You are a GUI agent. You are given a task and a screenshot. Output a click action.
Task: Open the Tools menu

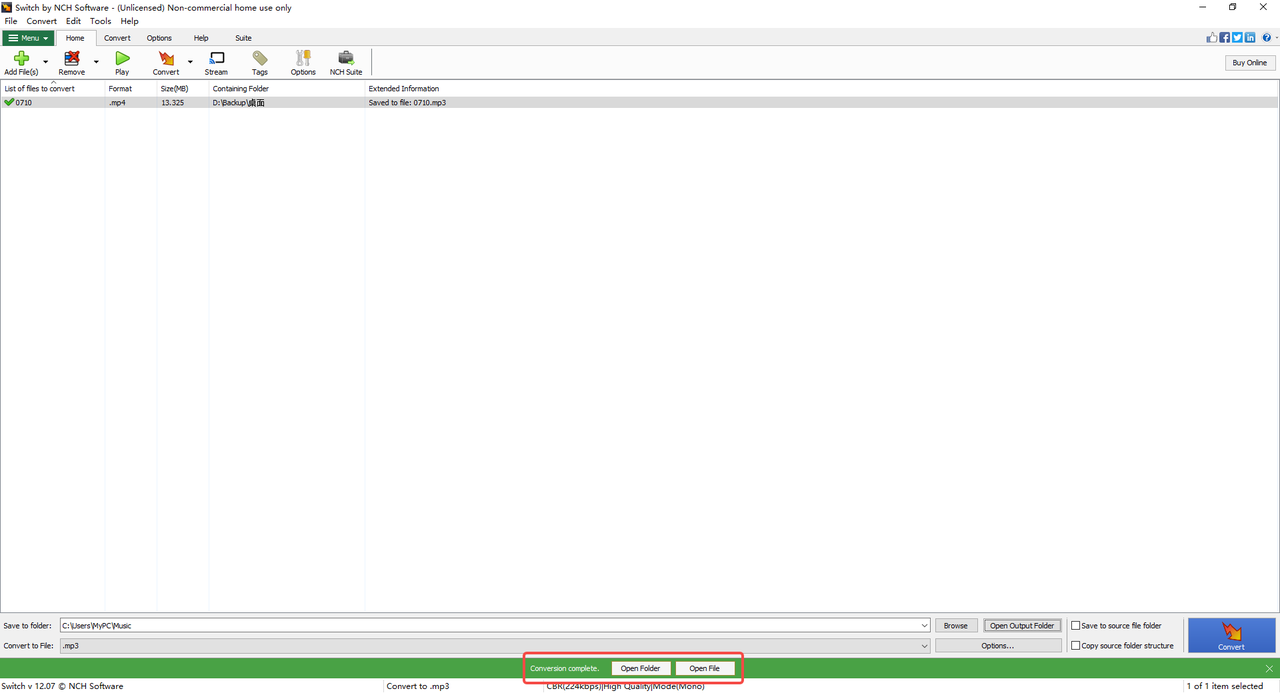pyautogui.click(x=101, y=21)
